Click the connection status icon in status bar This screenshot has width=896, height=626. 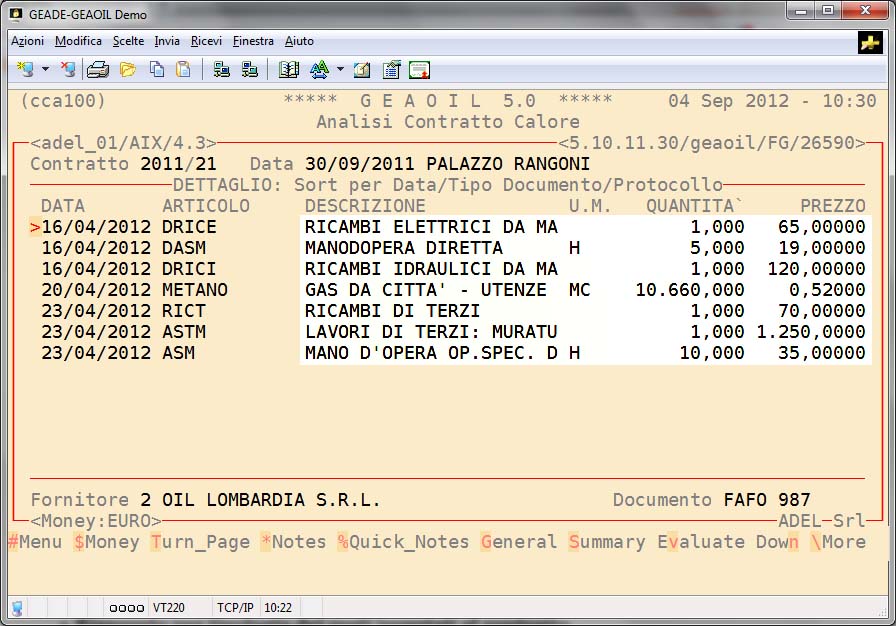pyautogui.click(x=18, y=607)
